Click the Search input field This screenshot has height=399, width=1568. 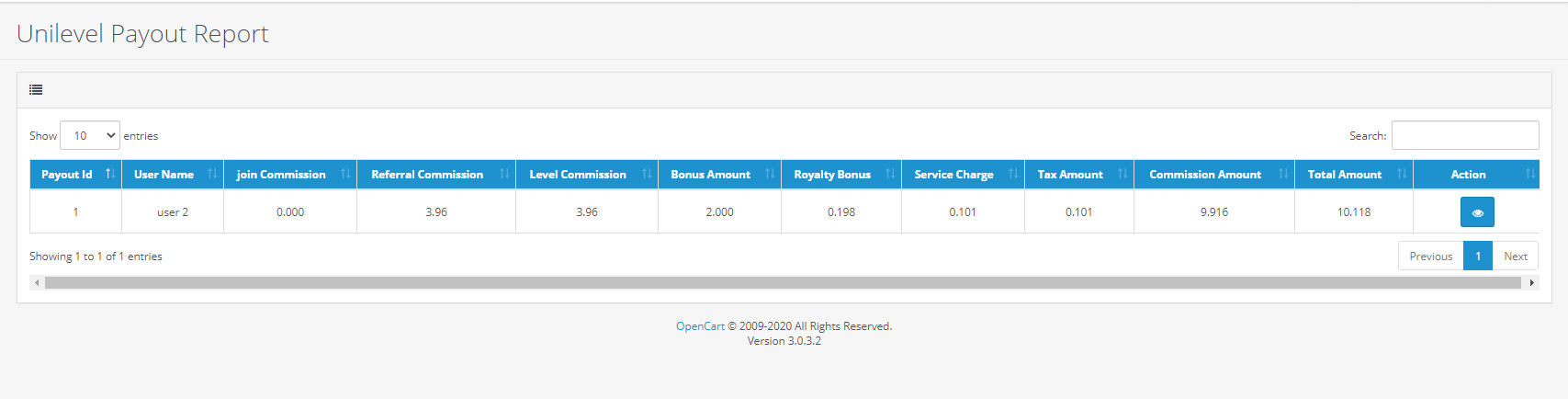point(1464,135)
